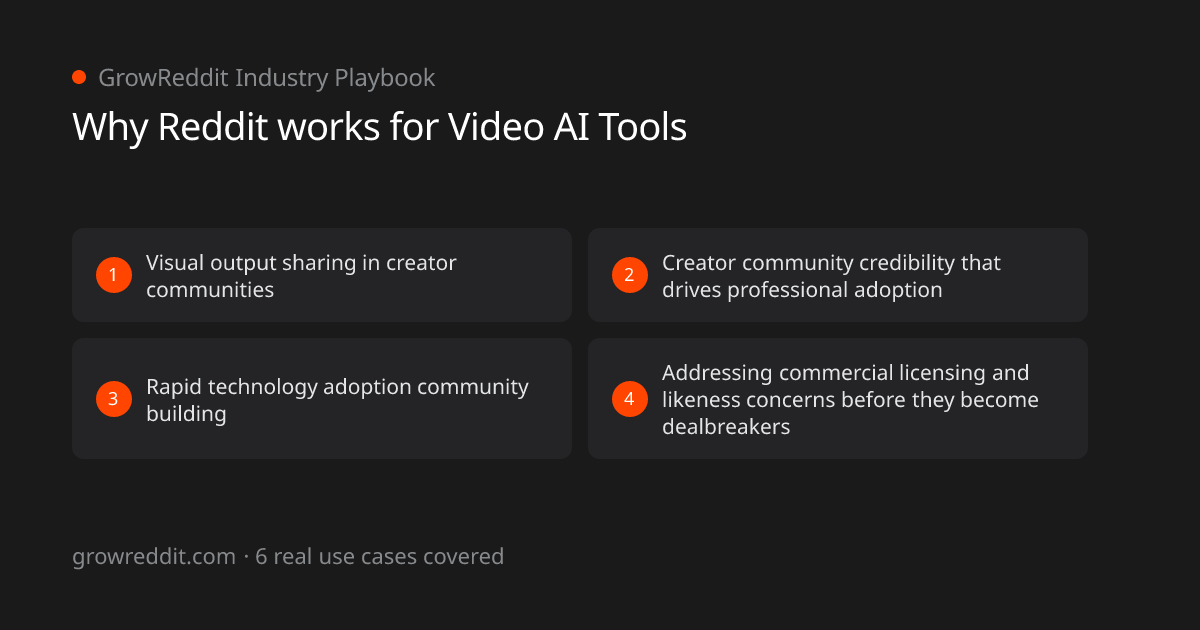Click the heading 'Why Reddit works for Video AI Tools'
This screenshot has height=630, width=1200.
point(380,127)
